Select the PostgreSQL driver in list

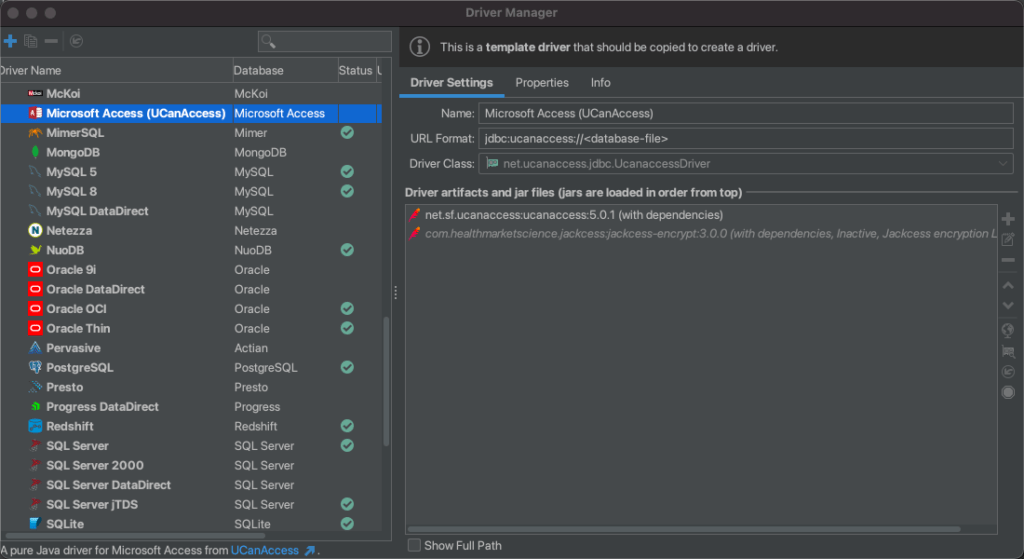pos(80,368)
